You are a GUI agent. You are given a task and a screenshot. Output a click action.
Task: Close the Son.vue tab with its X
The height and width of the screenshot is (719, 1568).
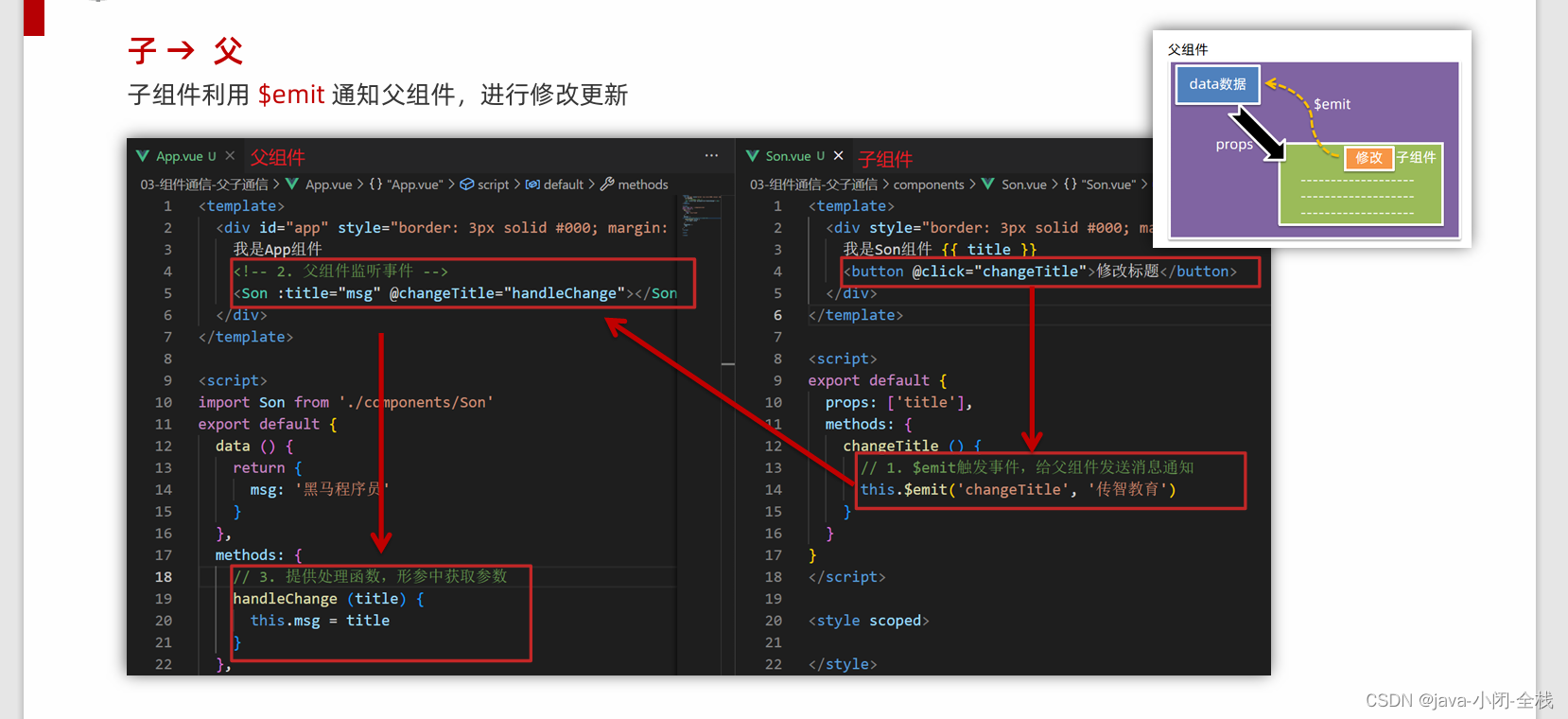(838, 156)
